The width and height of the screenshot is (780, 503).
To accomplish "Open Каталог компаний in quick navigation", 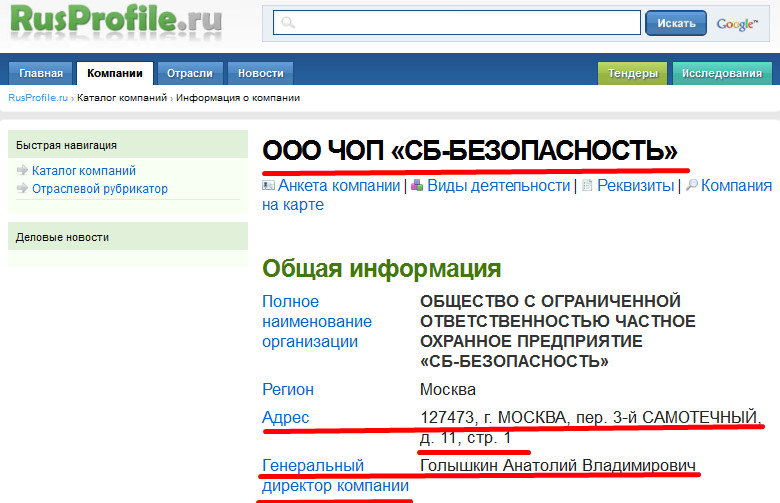I will pyautogui.click(x=84, y=171).
